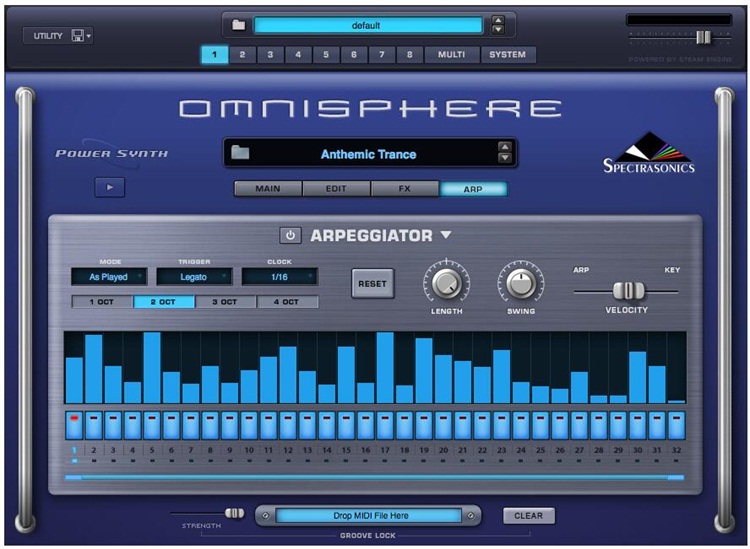
Task: Click the VELOCITY arp/key slider handle
Action: (x=629, y=290)
